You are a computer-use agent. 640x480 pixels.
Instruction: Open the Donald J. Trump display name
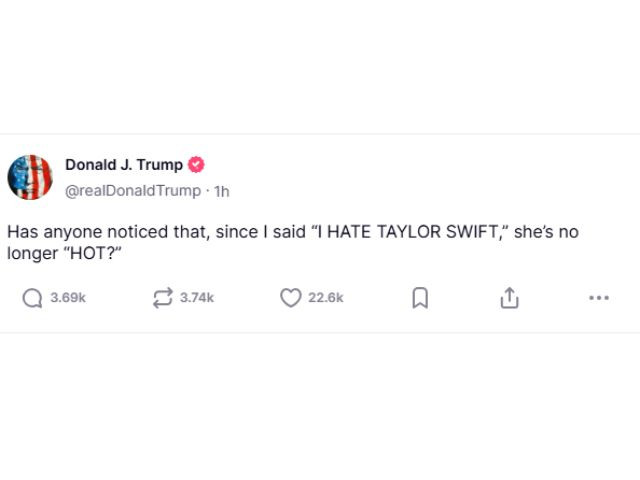pos(124,165)
